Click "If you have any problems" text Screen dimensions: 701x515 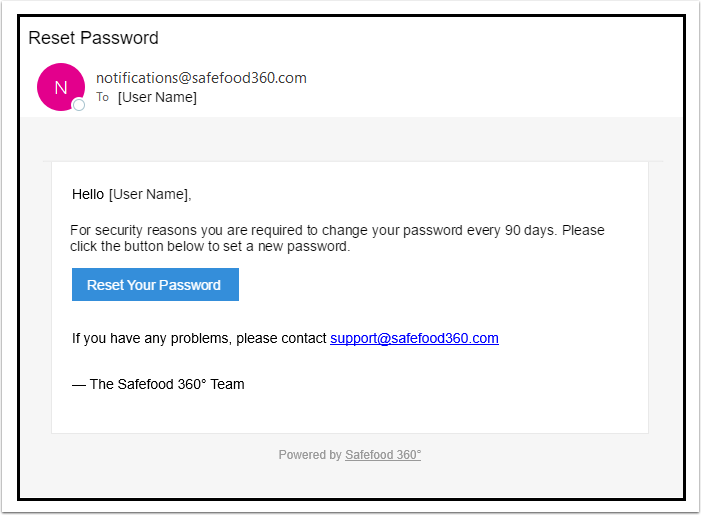(x=152, y=338)
